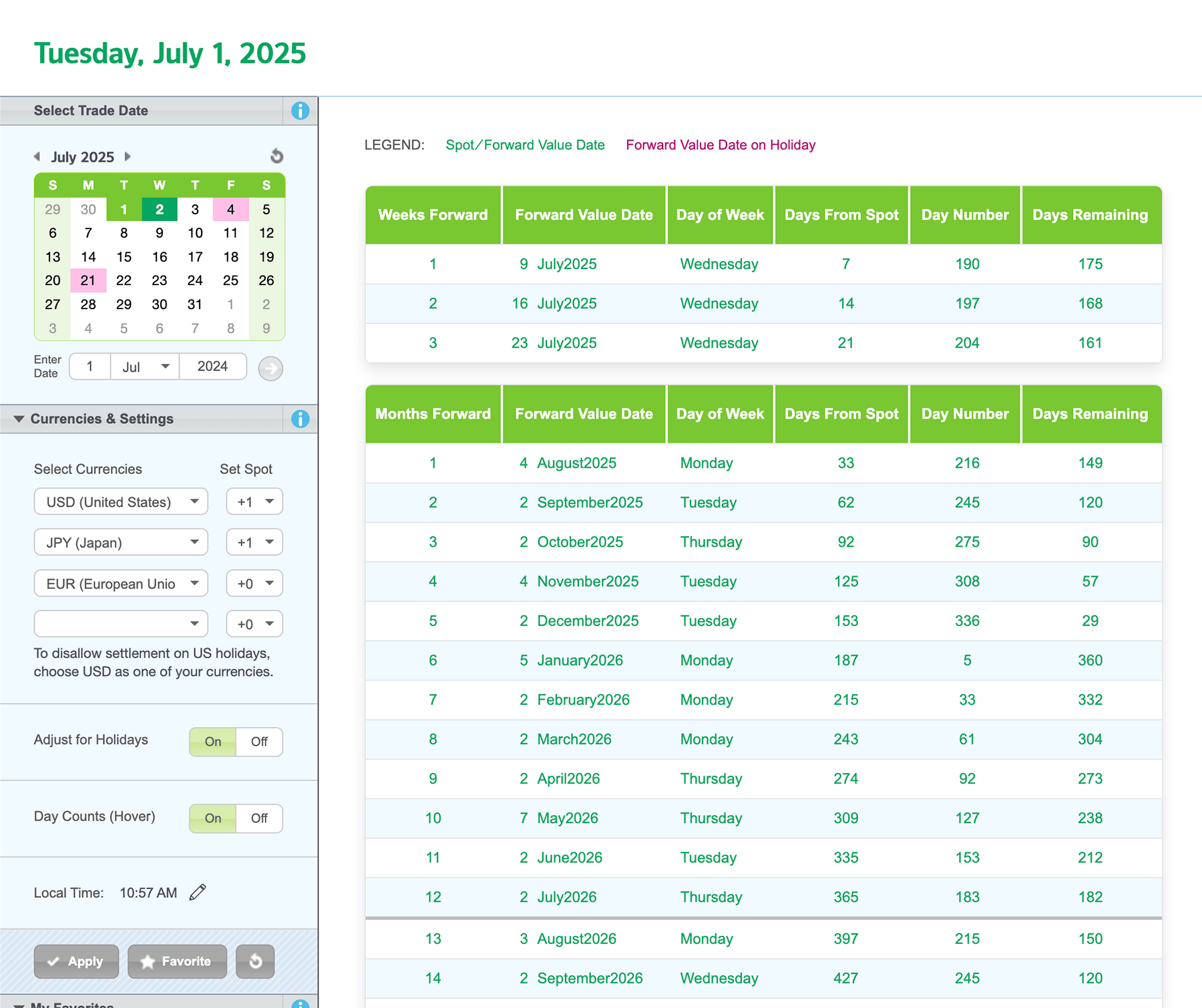
Task: Click the year input field showing 2024
Action: pos(212,366)
